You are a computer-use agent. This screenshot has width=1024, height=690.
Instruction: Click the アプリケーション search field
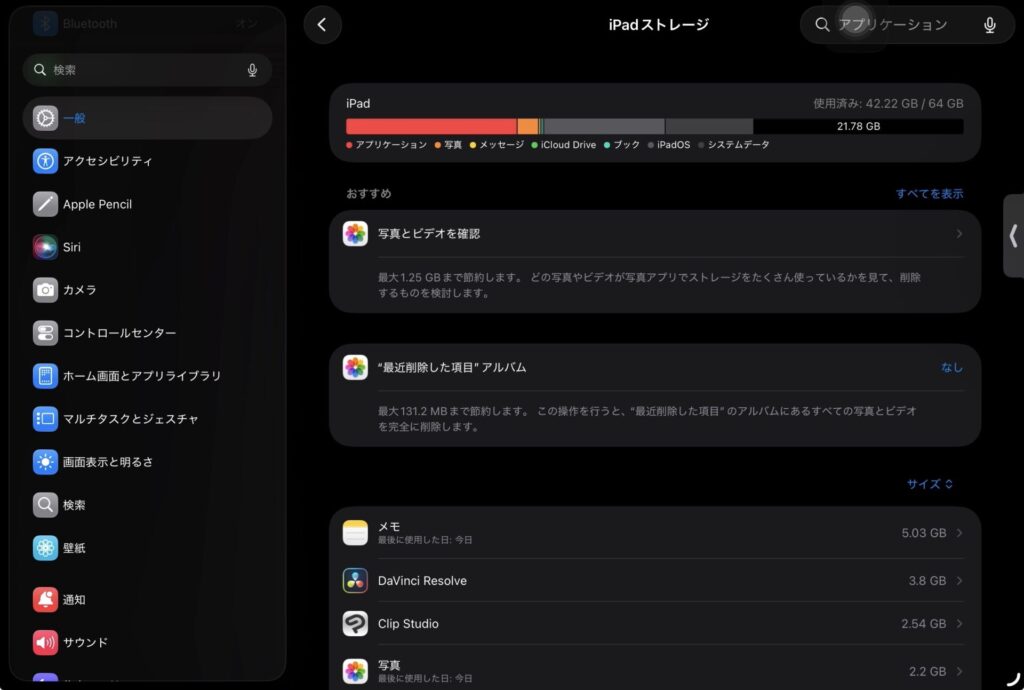pos(895,25)
